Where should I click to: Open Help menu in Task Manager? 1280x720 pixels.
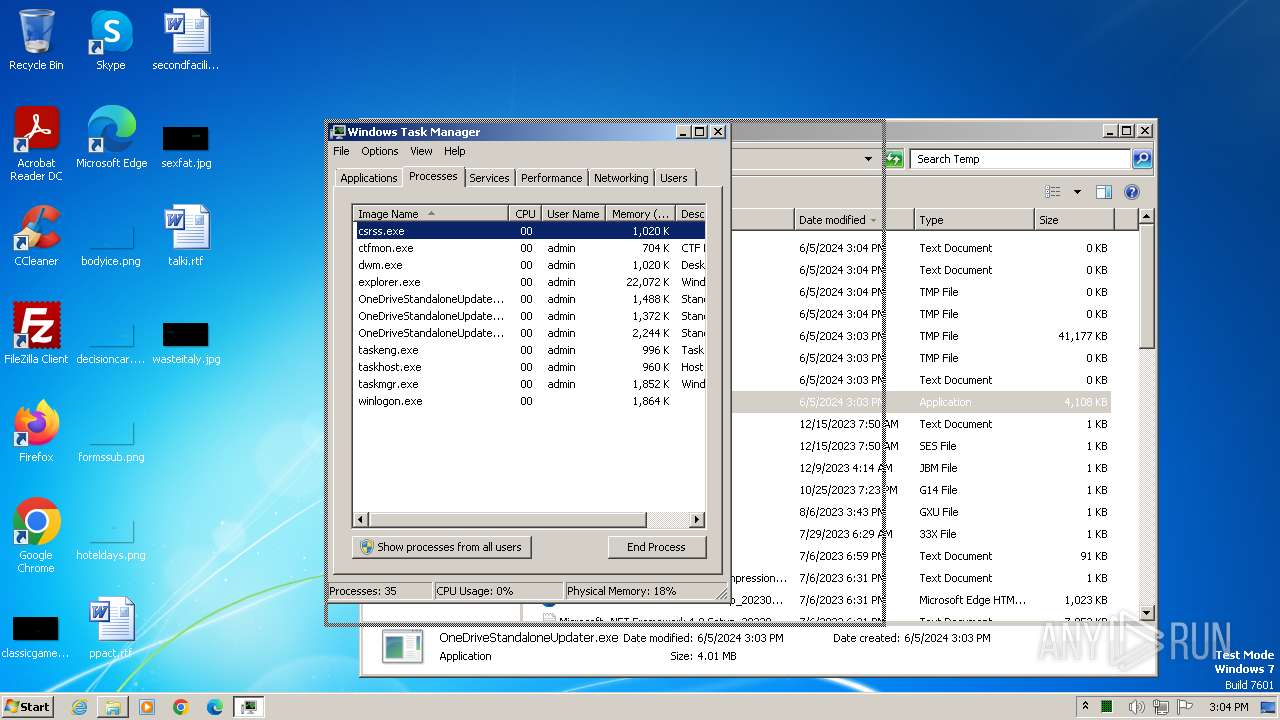click(455, 151)
